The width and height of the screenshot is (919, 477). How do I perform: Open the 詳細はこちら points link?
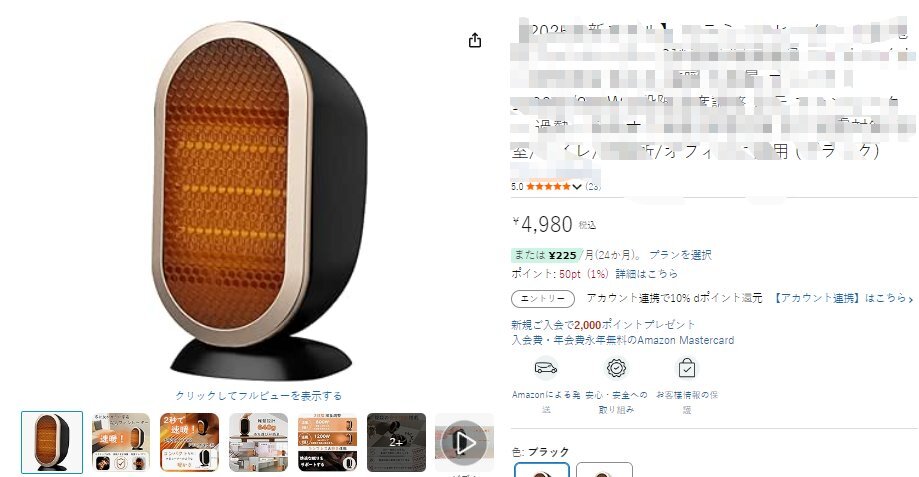(x=646, y=274)
